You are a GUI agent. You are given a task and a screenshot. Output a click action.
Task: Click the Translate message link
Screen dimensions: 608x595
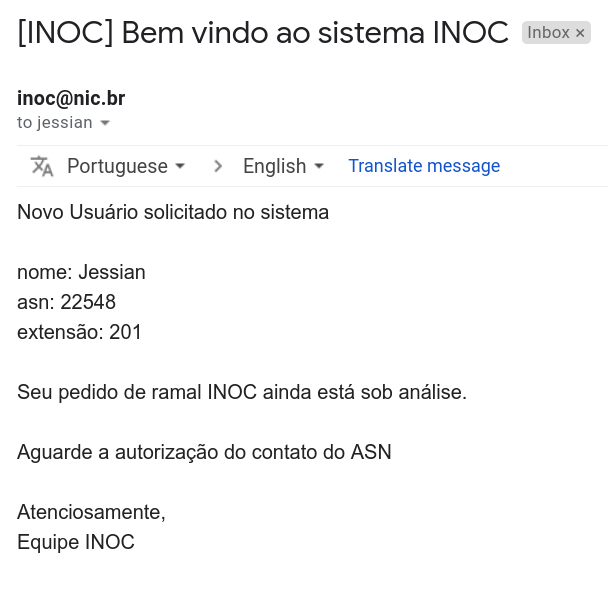click(x=424, y=166)
